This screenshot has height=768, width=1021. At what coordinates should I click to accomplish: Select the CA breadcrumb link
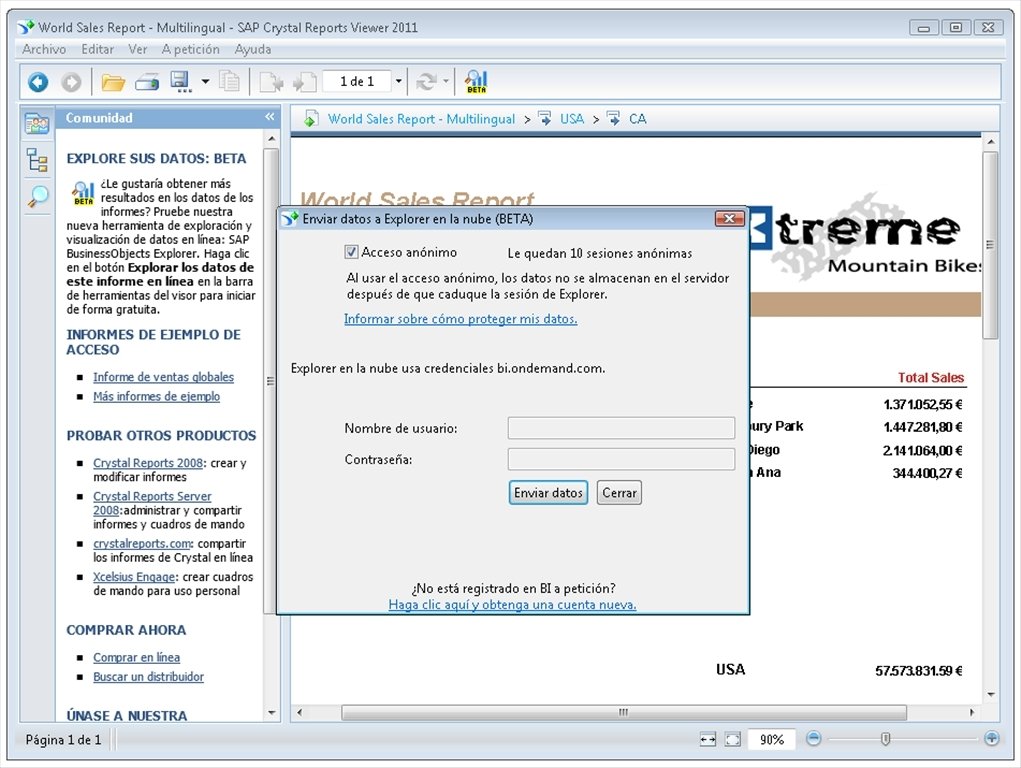click(x=637, y=119)
